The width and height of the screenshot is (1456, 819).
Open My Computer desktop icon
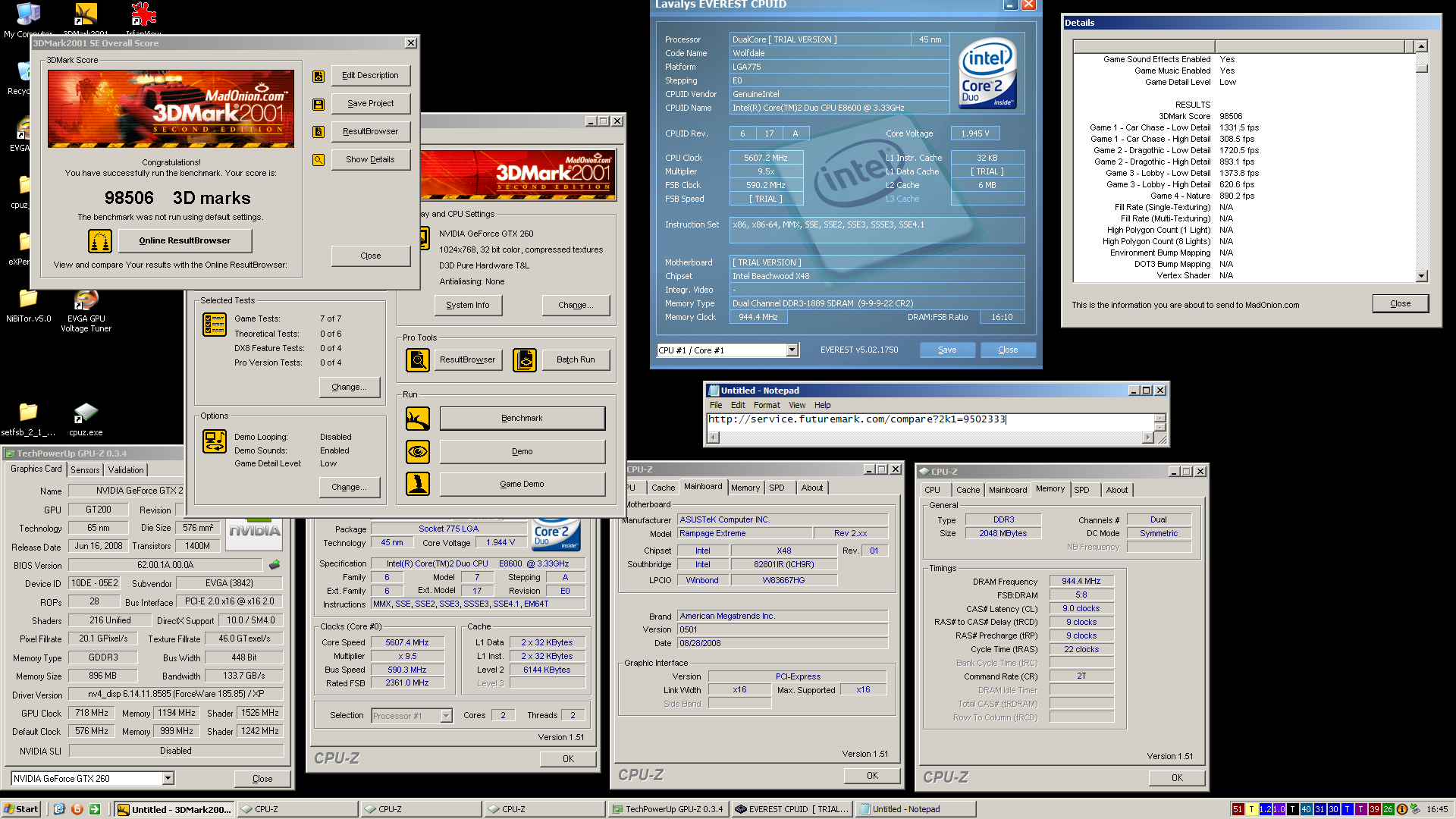click(28, 20)
